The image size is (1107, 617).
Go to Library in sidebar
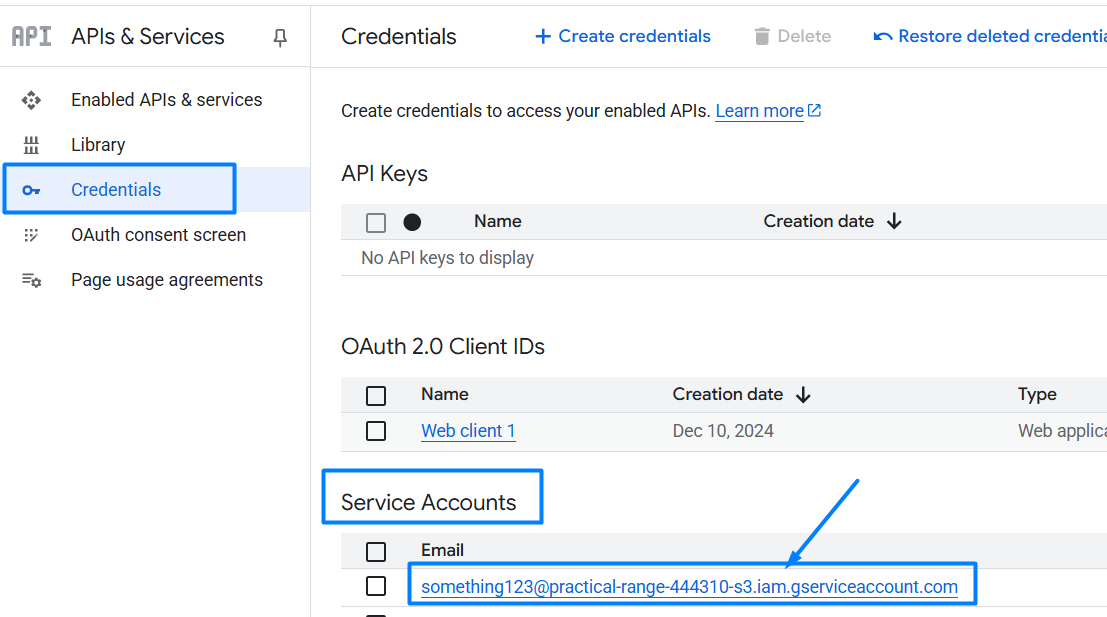point(98,145)
